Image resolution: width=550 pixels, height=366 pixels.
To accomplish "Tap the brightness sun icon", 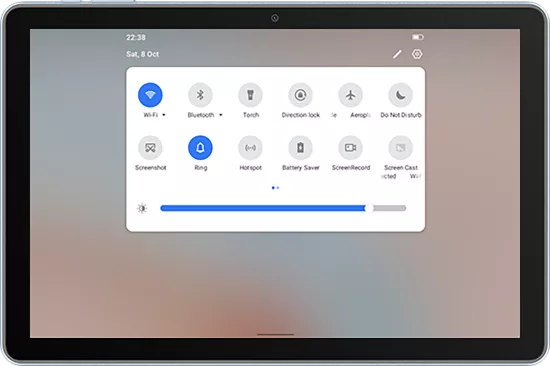I will tap(142, 208).
